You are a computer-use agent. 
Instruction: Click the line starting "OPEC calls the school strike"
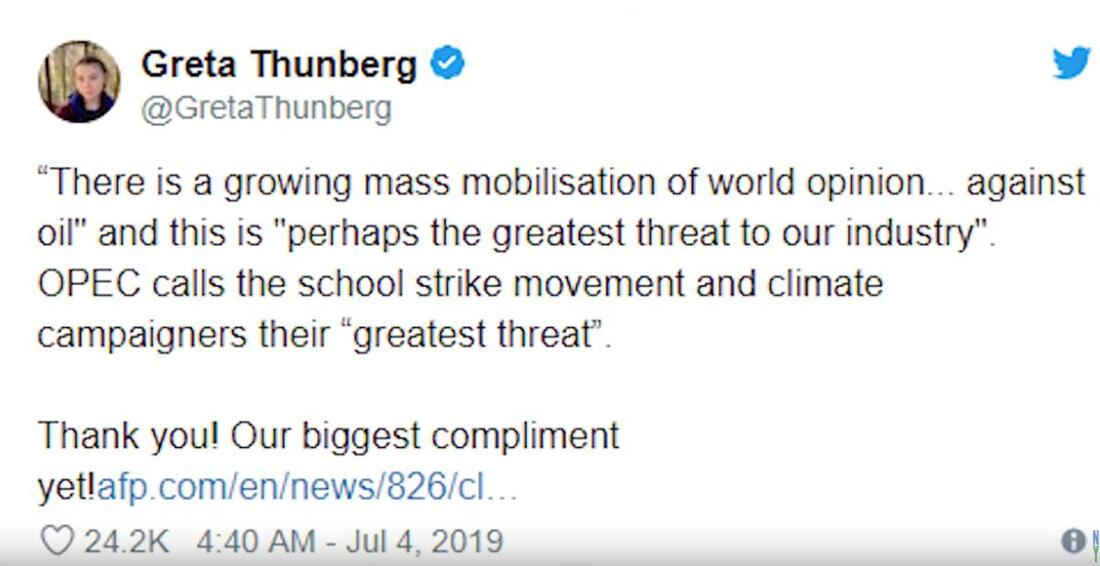click(x=460, y=284)
